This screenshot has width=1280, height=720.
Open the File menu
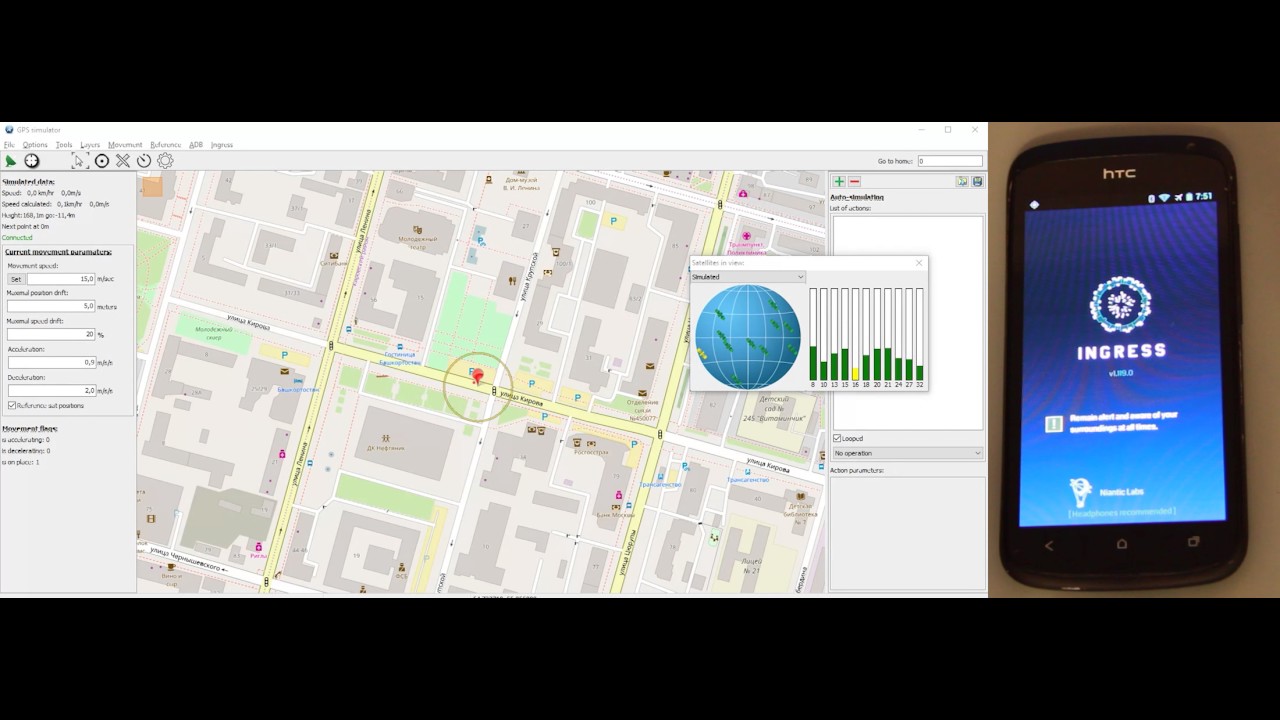(9, 145)
